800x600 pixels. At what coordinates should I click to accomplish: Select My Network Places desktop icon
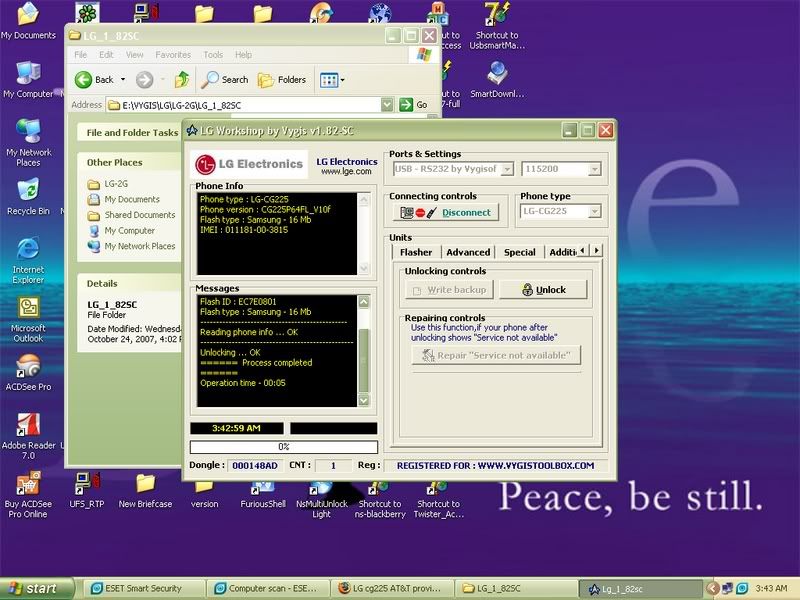[x=29, y=143]
